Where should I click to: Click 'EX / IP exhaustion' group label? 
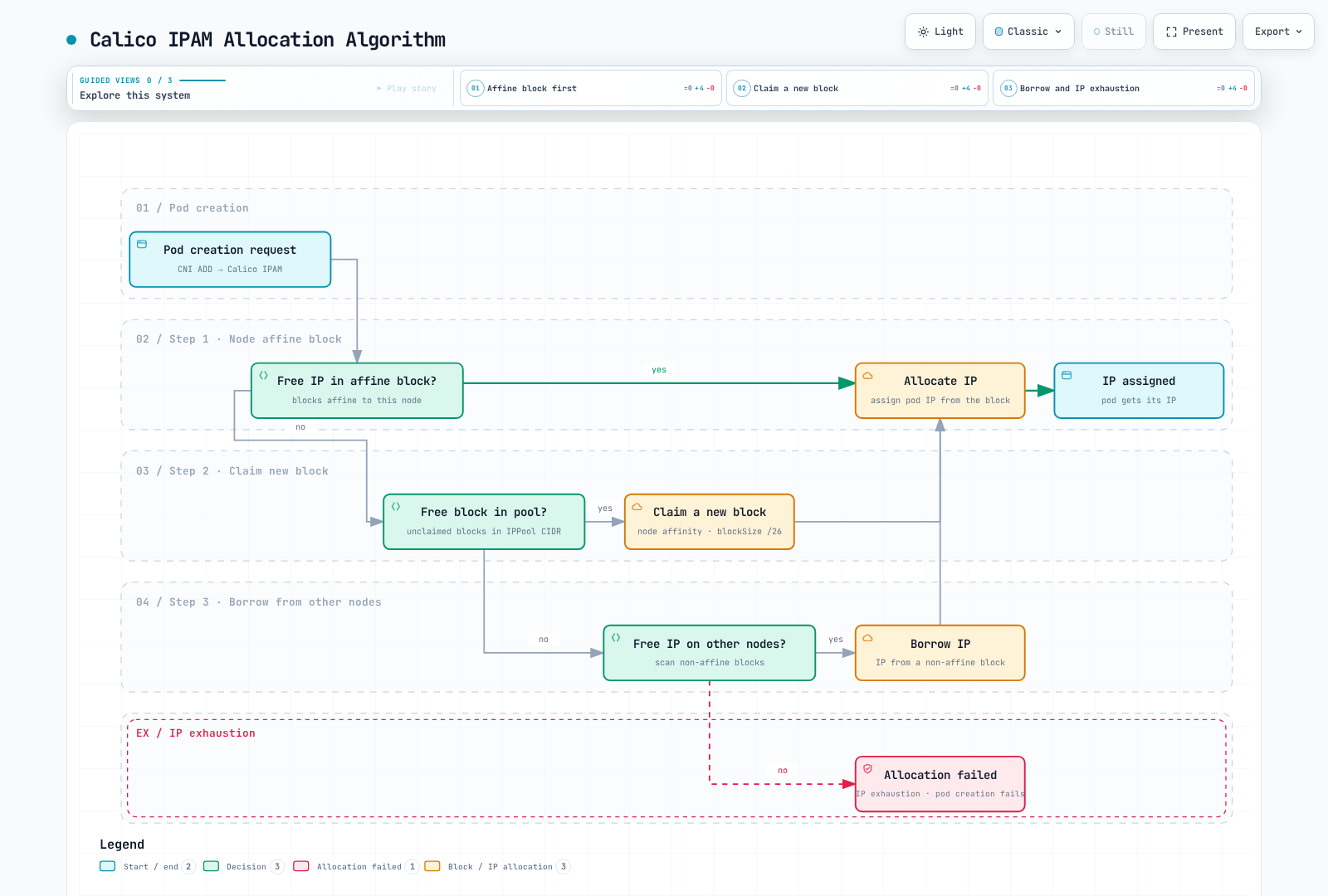click(196, 733)
